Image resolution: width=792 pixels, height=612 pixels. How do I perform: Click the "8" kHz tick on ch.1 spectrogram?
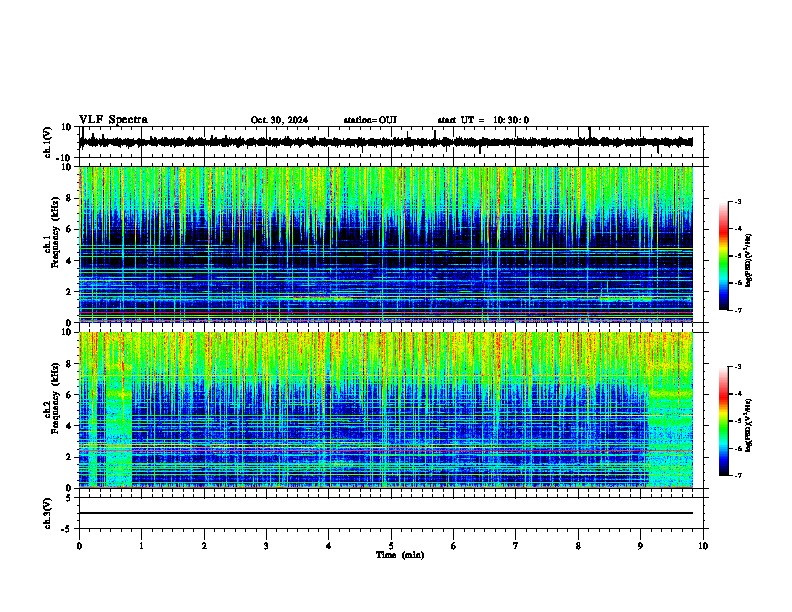(69, 198)
